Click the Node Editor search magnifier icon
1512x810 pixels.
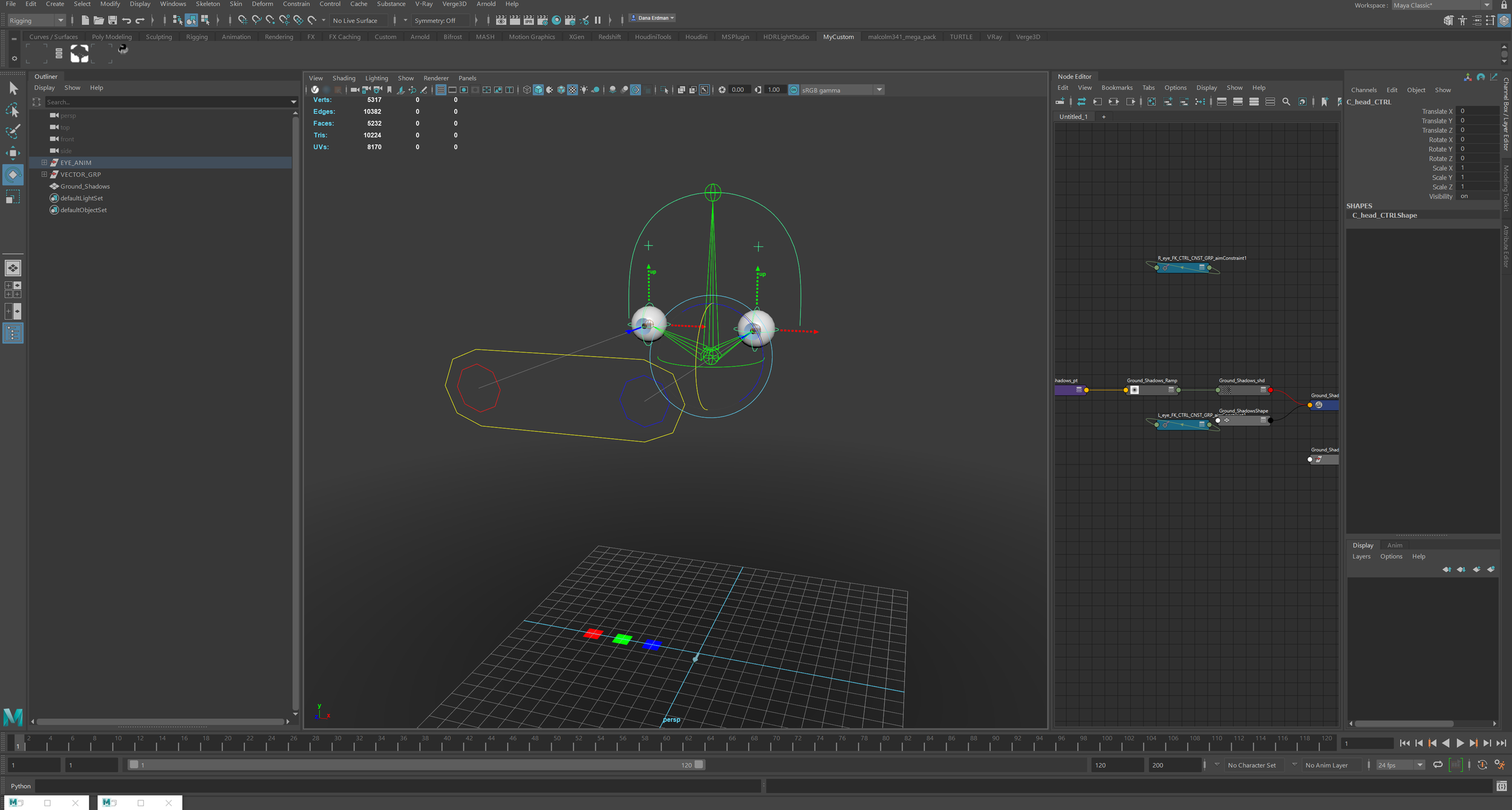click(x=1286, y=102)
